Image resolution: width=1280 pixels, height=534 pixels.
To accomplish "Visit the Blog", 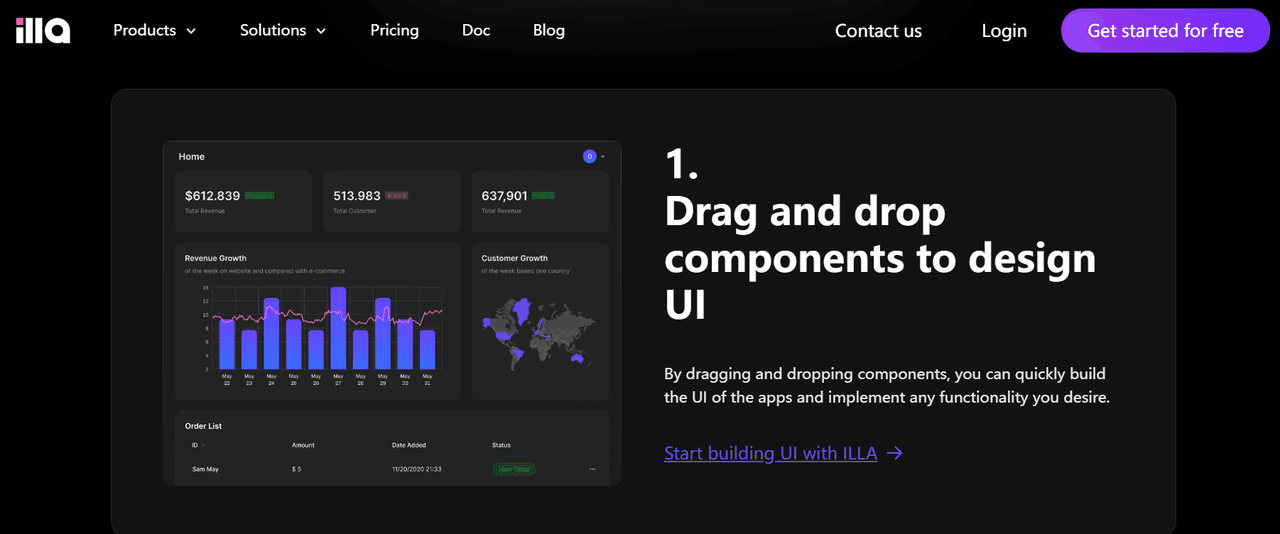I will click(549, 30).
